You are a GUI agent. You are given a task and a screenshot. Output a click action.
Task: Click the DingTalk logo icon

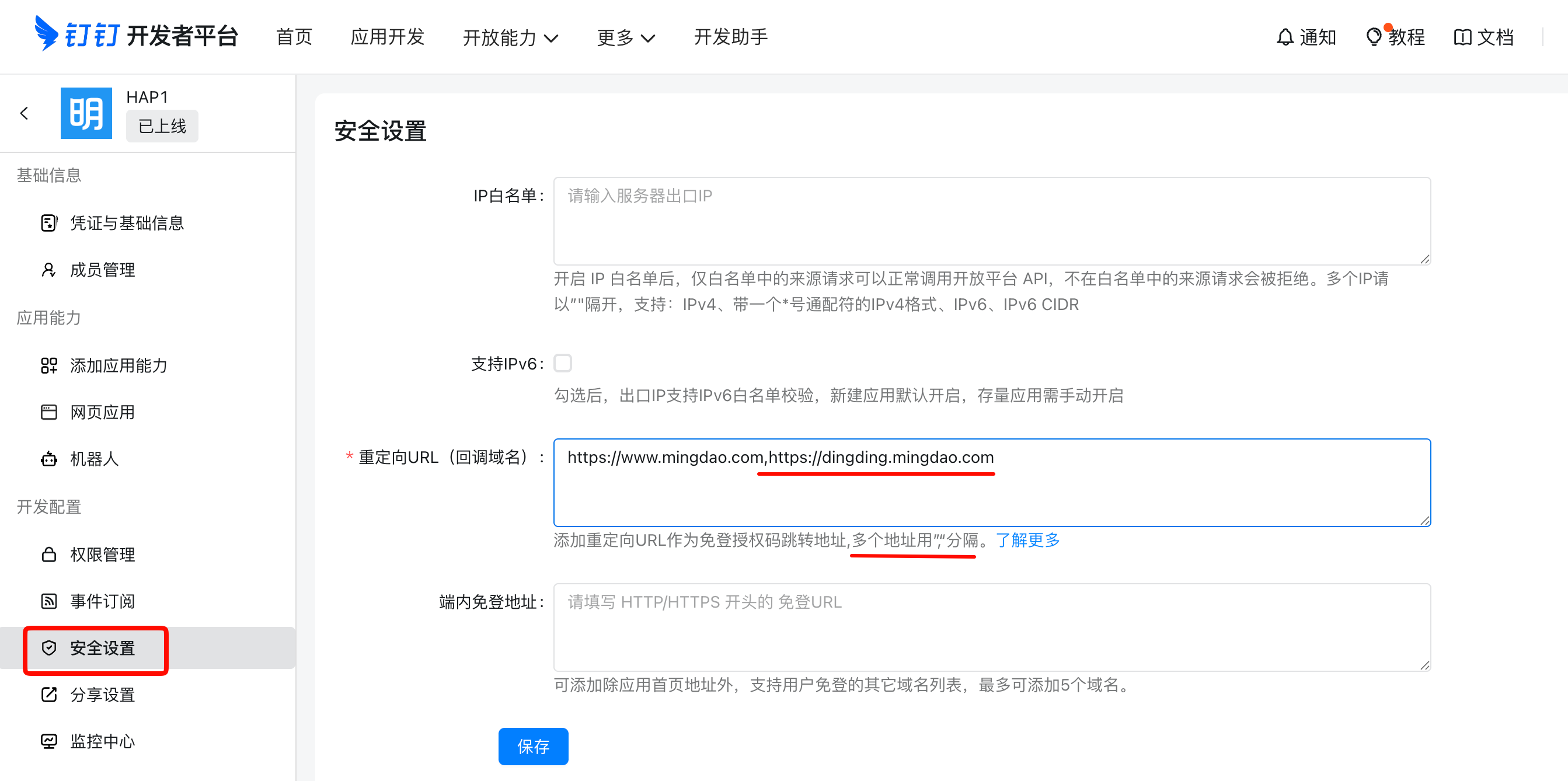[x=46, y=33]
